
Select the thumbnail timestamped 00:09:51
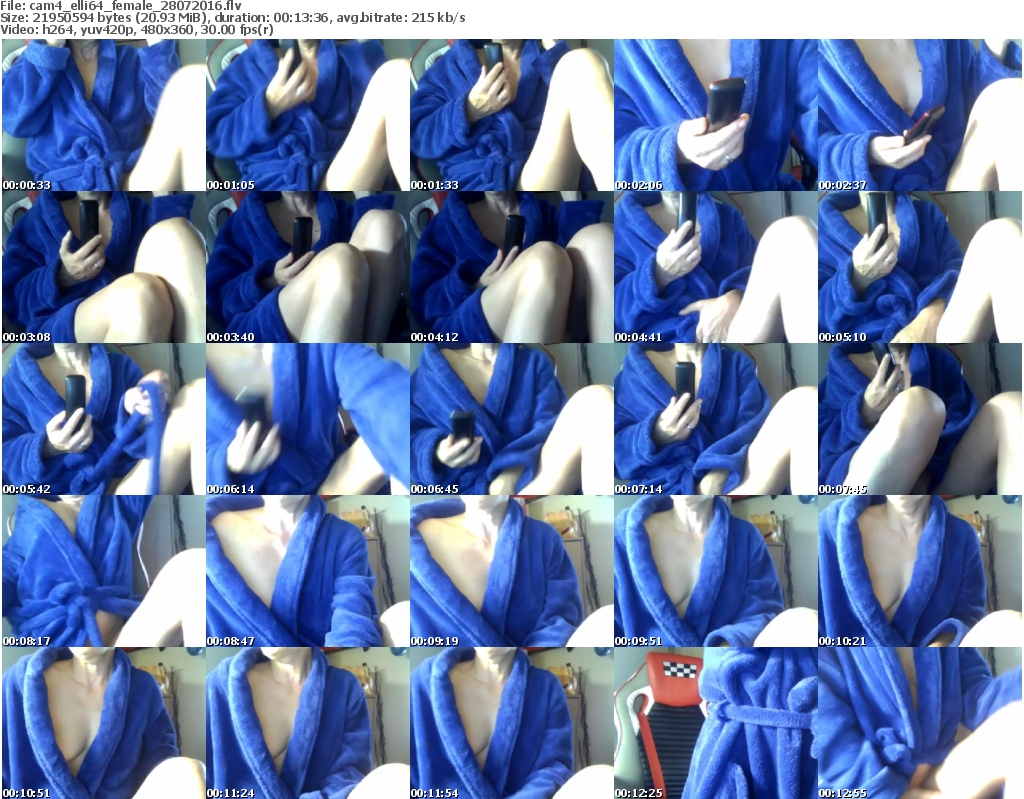(x=716, y=572)
